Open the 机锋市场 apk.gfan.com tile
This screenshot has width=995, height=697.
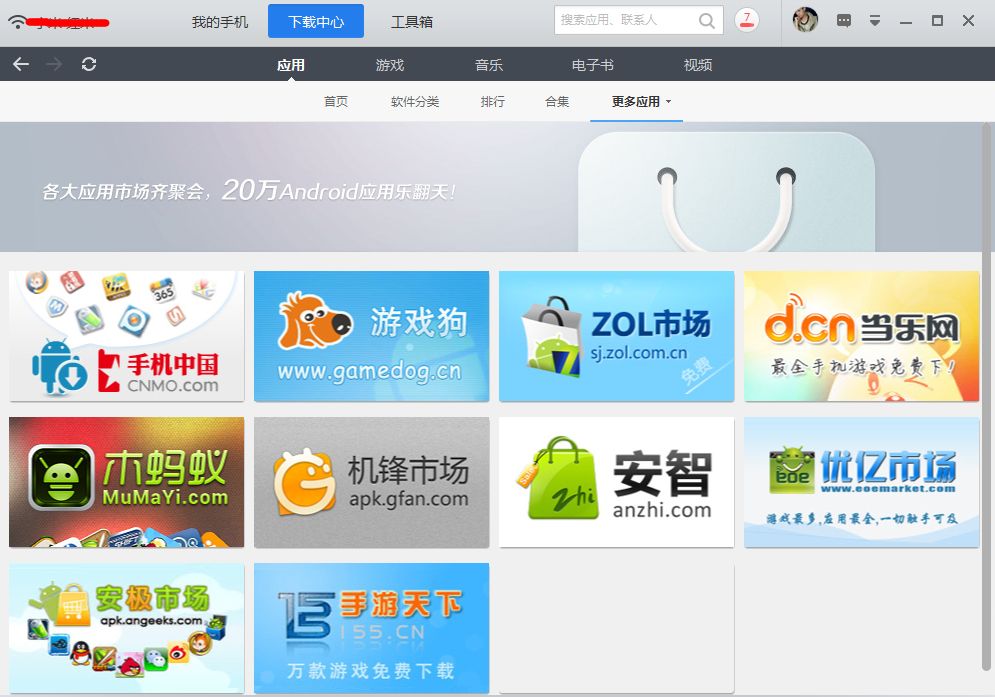click(x=371, y=482)
